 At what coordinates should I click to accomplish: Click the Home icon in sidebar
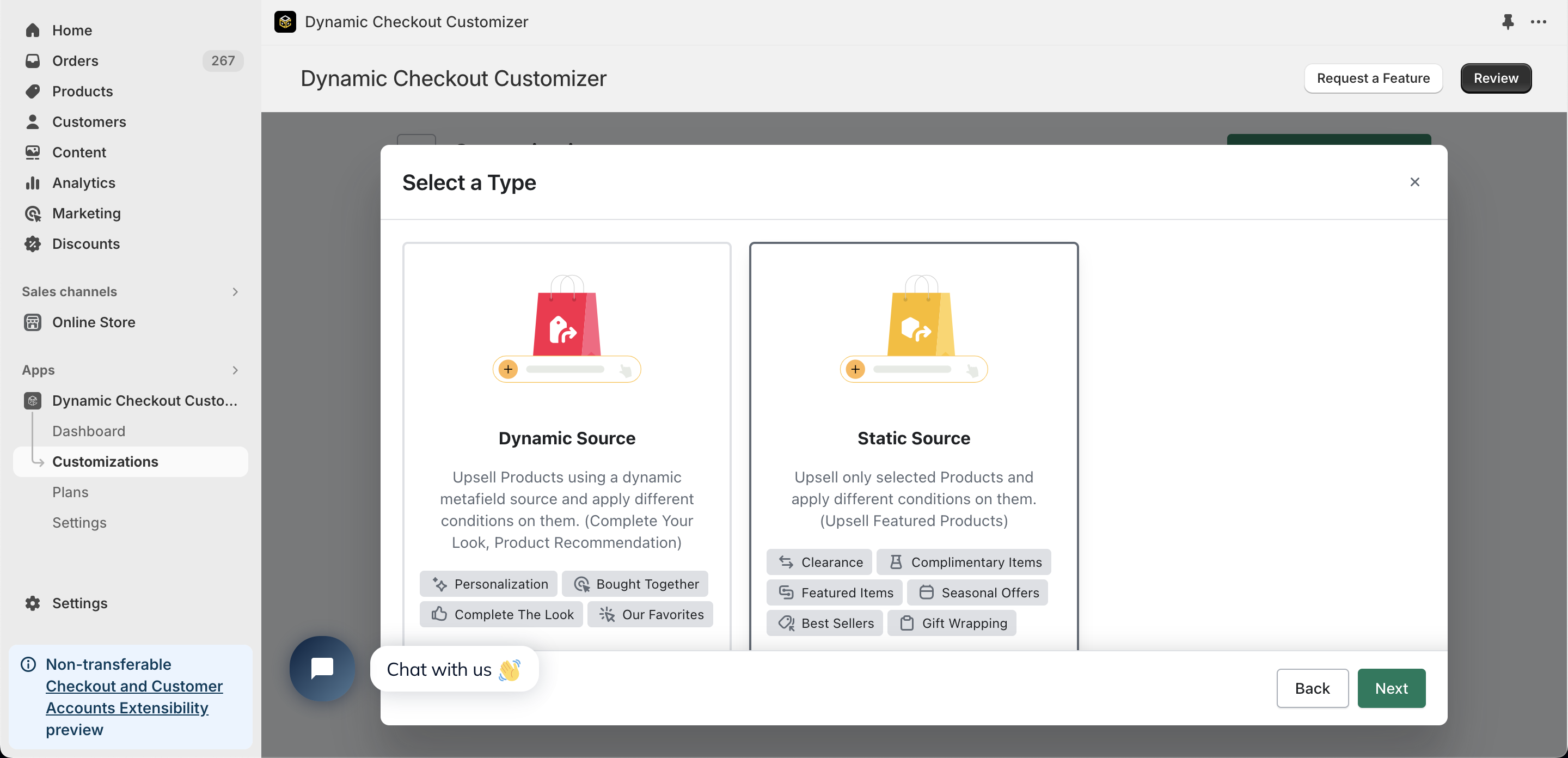click(x=33, y=30)
